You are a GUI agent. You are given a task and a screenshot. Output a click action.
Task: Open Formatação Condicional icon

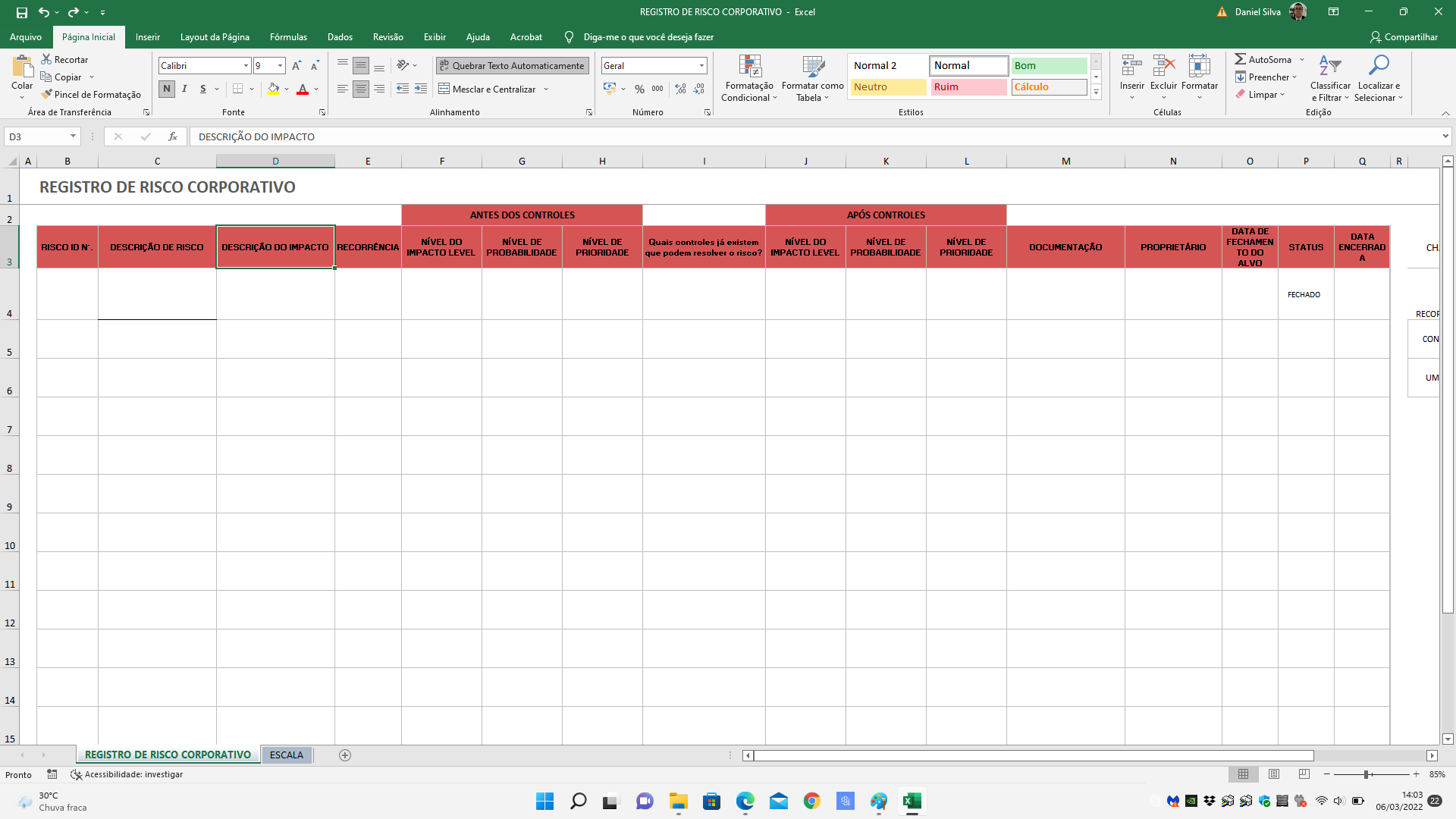click(x=749, y=67)
